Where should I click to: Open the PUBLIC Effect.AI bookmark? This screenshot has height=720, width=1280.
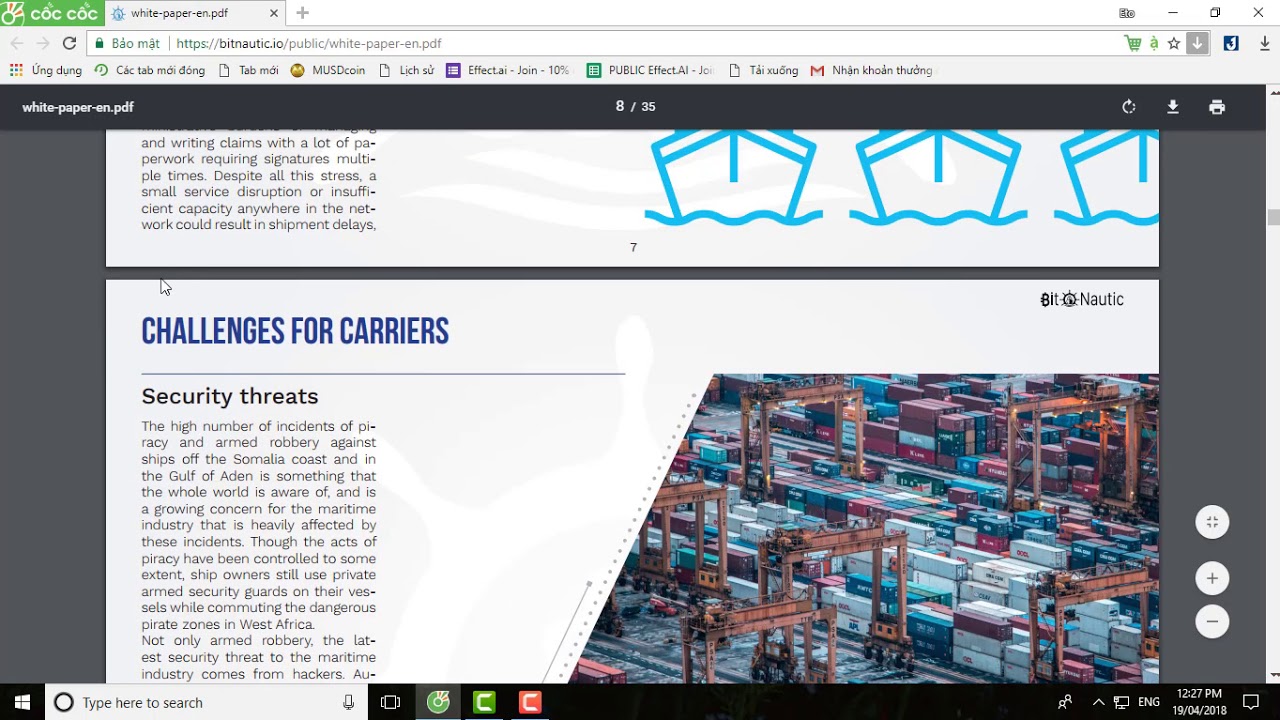650,70
